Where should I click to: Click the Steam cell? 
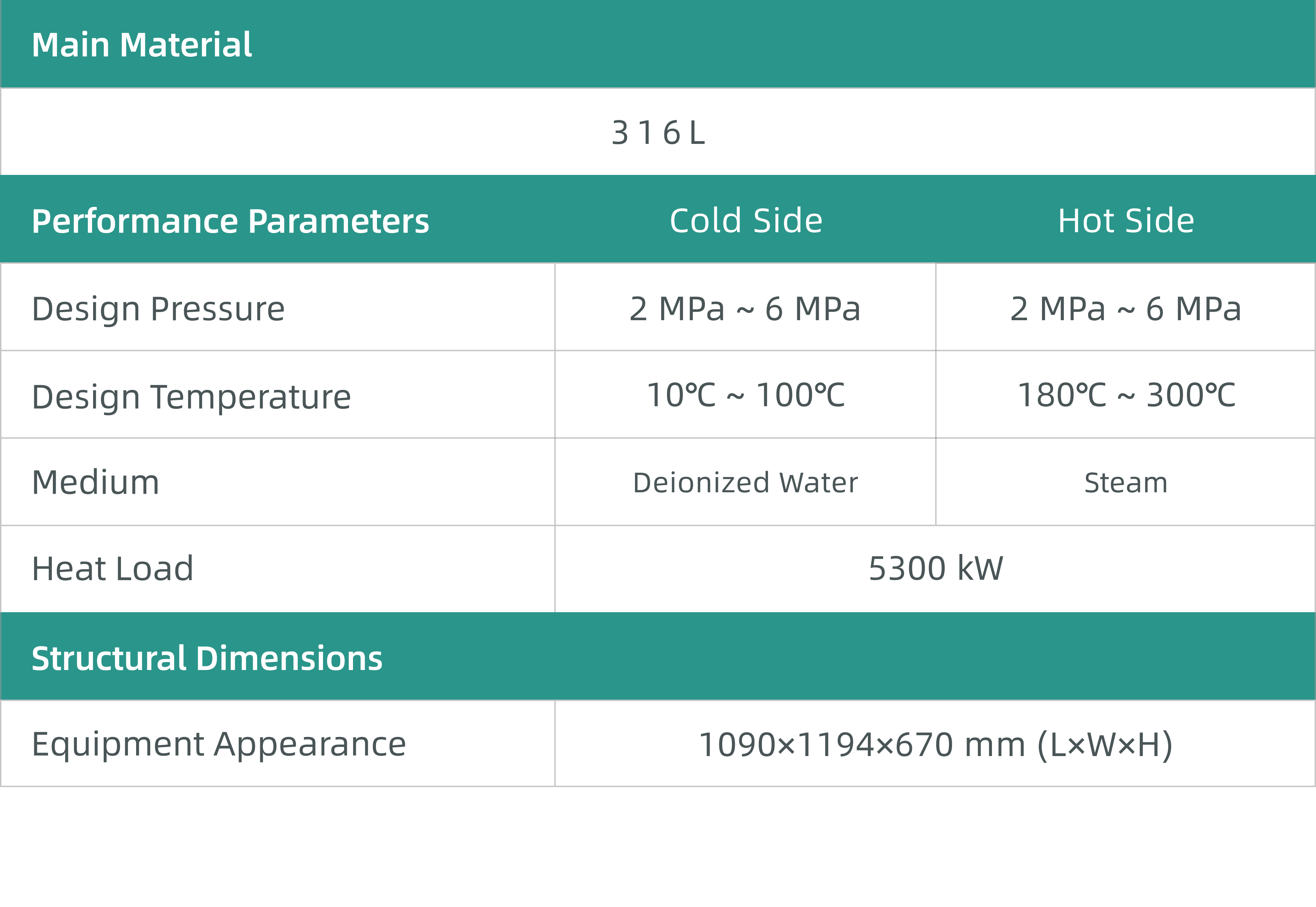click(x=1126, y=482)
